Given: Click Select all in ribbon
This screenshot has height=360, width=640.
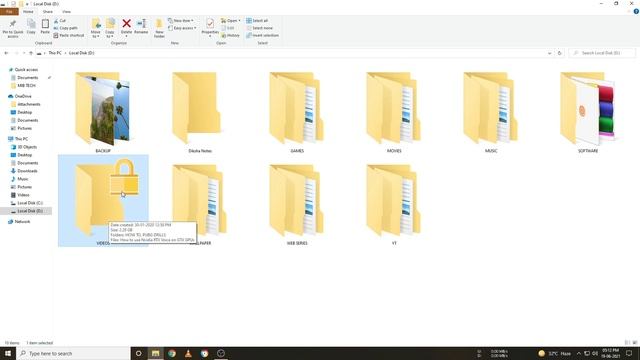Looking at the screenshot, I should (x=257, y=20).
